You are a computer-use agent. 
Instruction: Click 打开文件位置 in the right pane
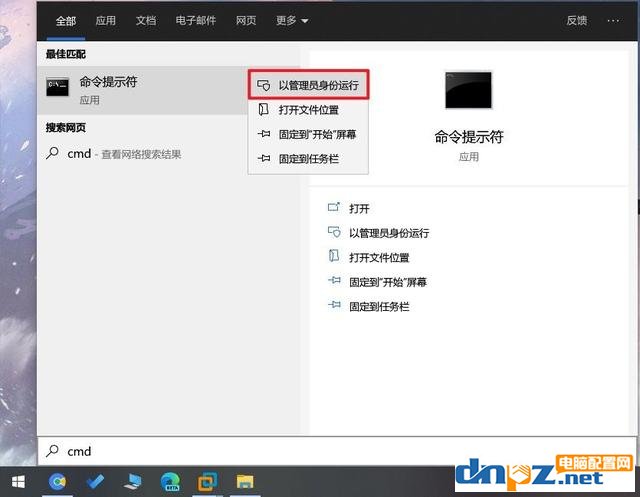pos(379,258)
